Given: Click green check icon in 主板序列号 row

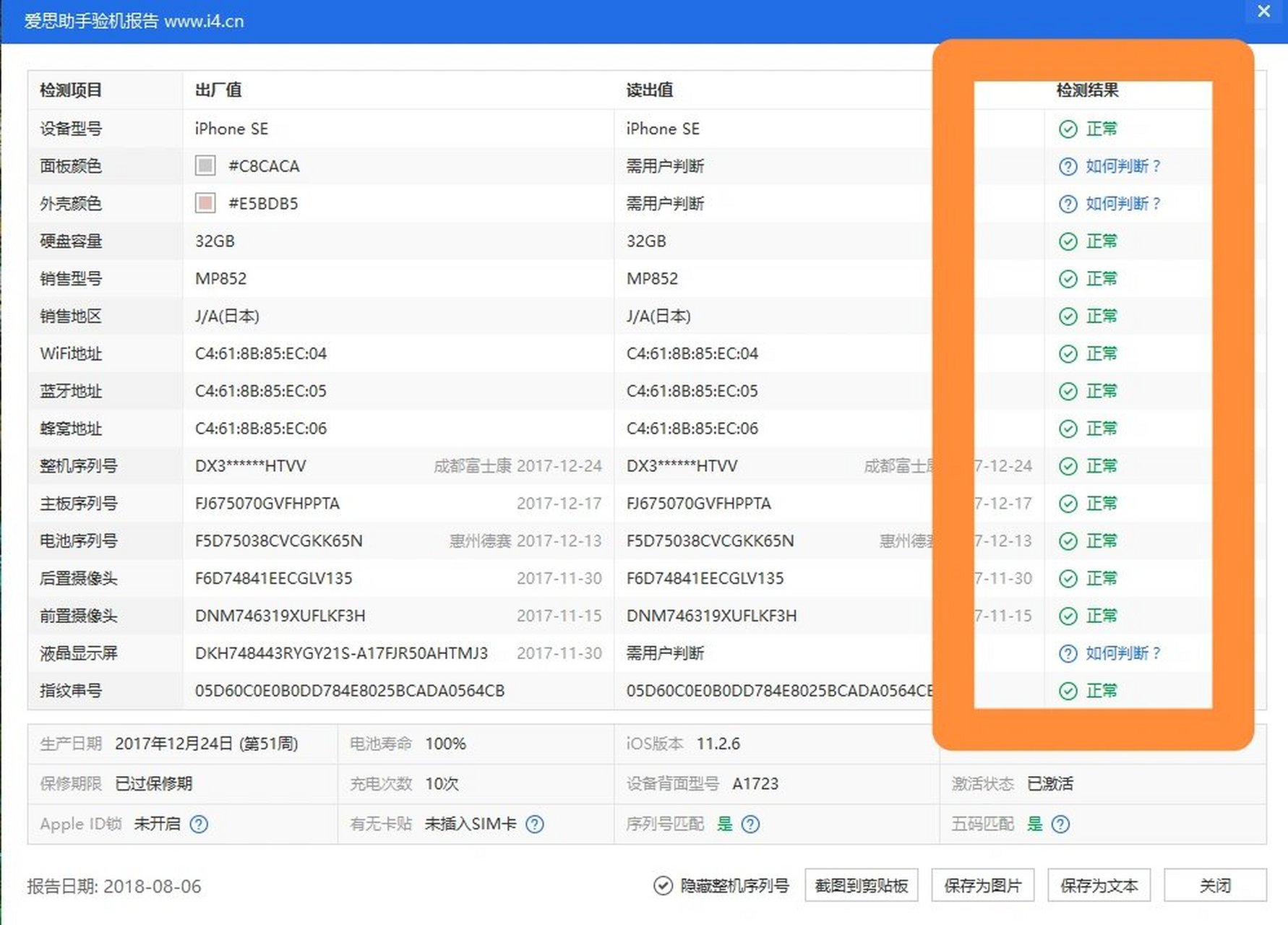Looking at the screenshot, I should coord(1068,504).
